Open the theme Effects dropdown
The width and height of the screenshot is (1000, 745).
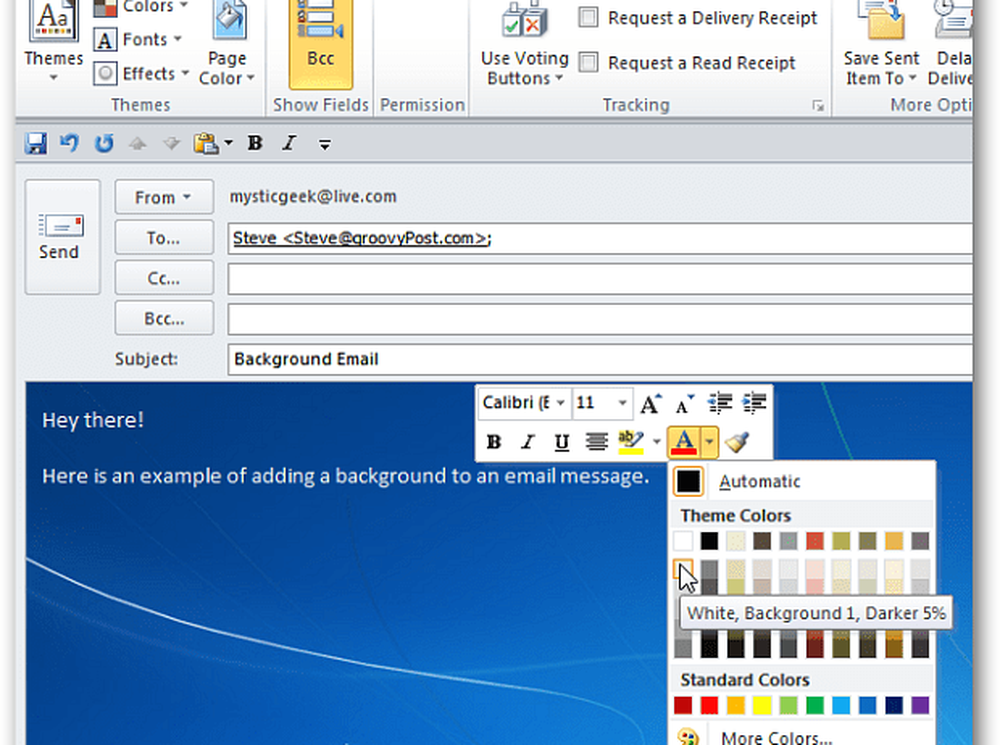[x=142, y=73]
